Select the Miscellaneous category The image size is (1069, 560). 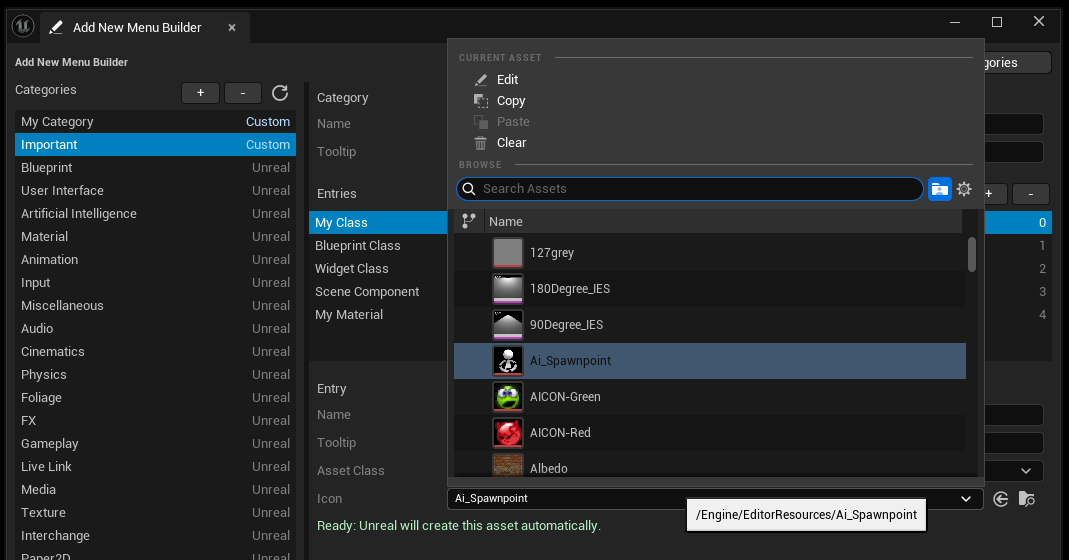pos(155,306)
